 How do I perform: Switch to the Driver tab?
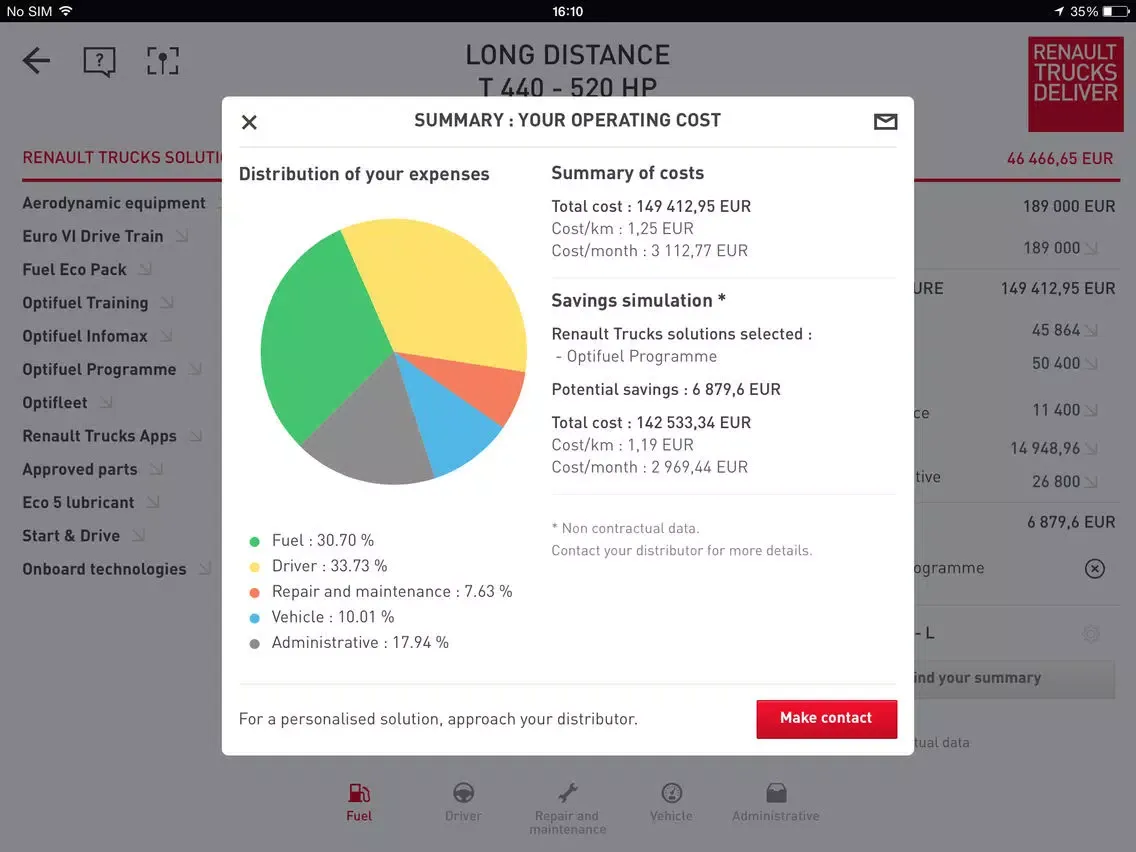tap(464, 803)
